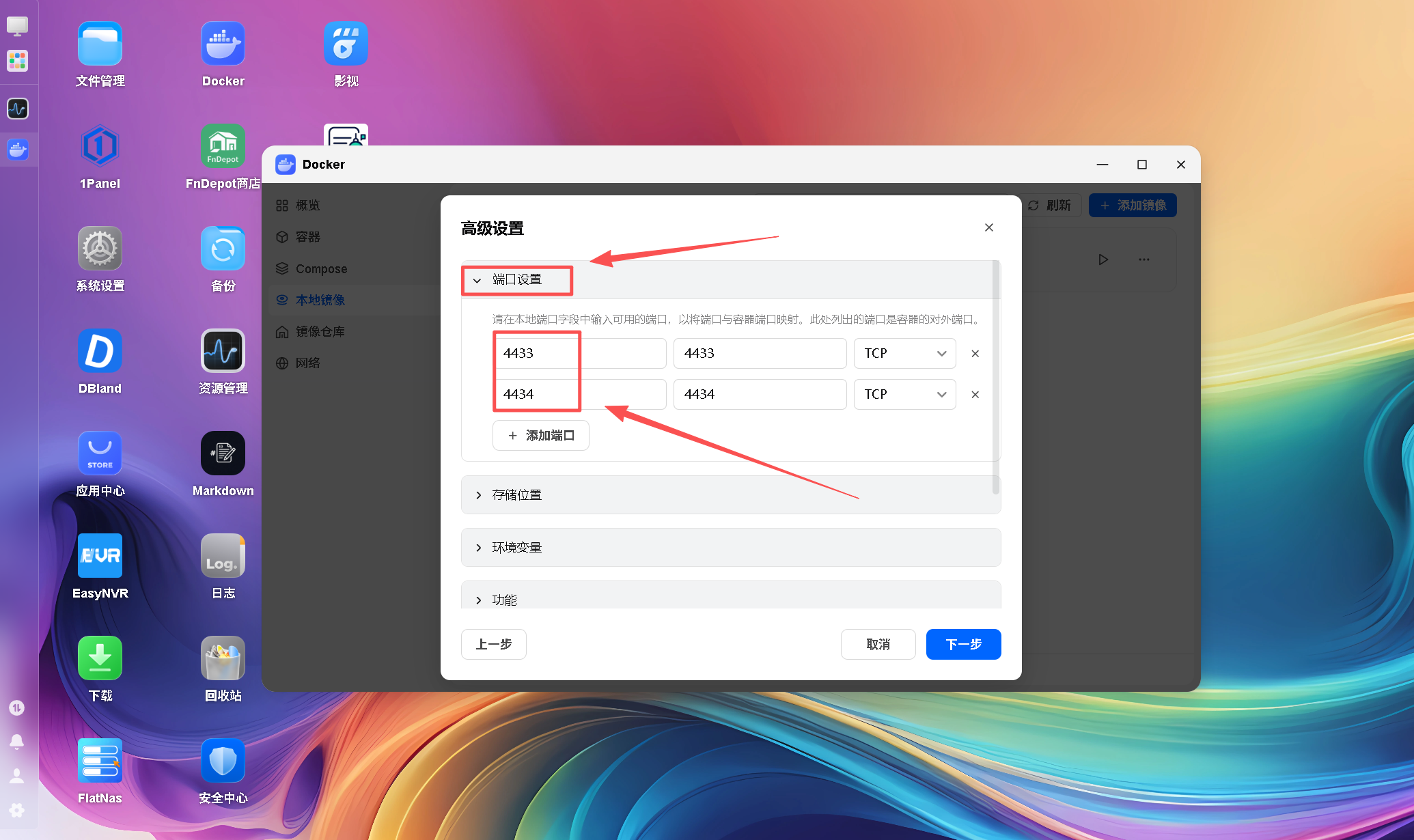Click the dialog's vertical scrollbar
The height and width of the screenshot is (840, 1414).
[996, 378]
